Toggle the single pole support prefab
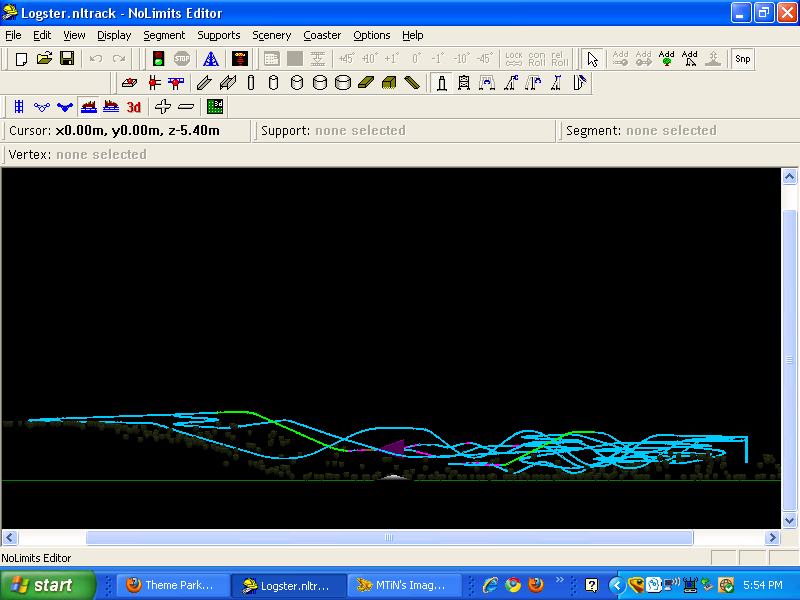 click(x=441, y=83)
